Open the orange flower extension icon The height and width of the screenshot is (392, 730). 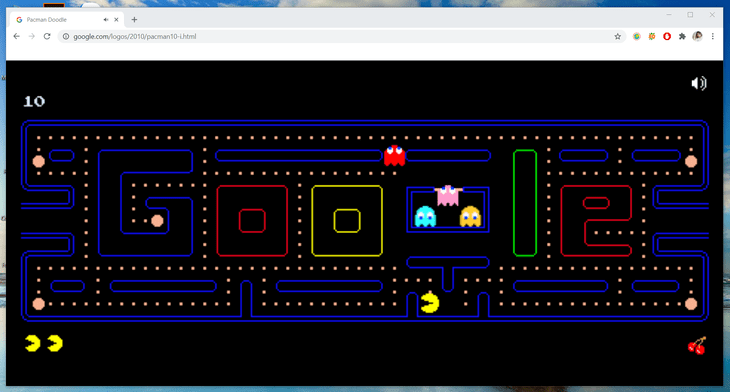(652, 36)
